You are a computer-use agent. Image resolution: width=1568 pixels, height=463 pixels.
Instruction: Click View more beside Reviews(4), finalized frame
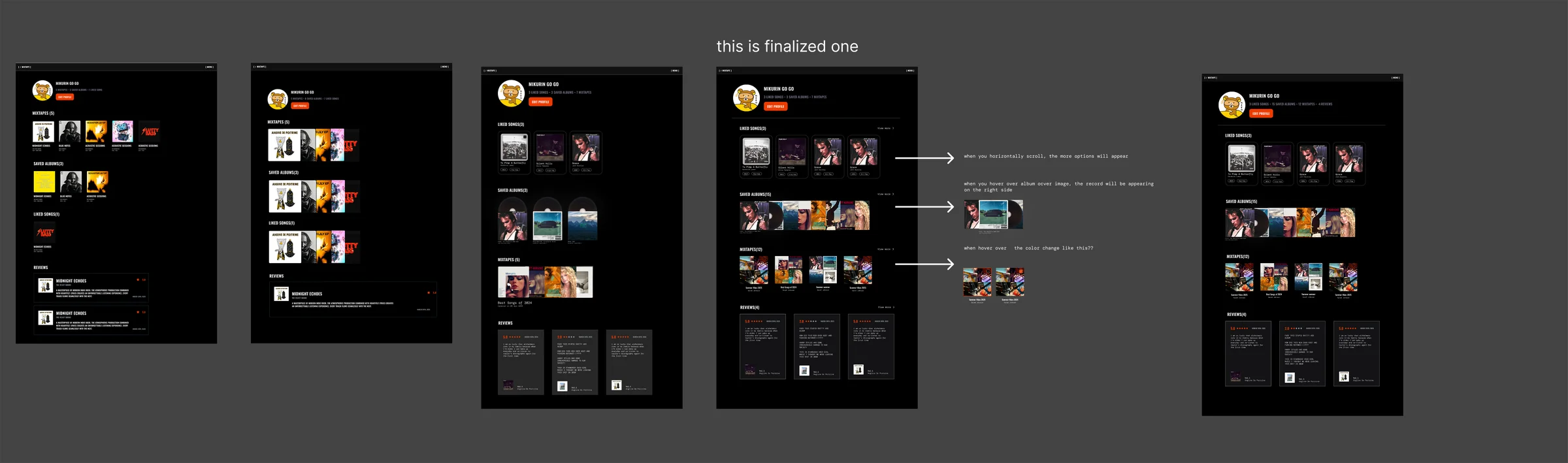pos(885,307)
